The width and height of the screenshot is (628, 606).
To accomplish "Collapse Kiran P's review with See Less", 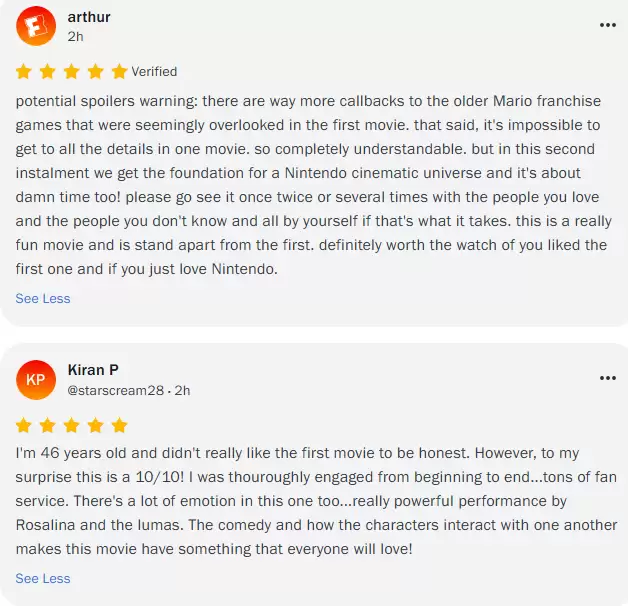I will tap(43, 578).
